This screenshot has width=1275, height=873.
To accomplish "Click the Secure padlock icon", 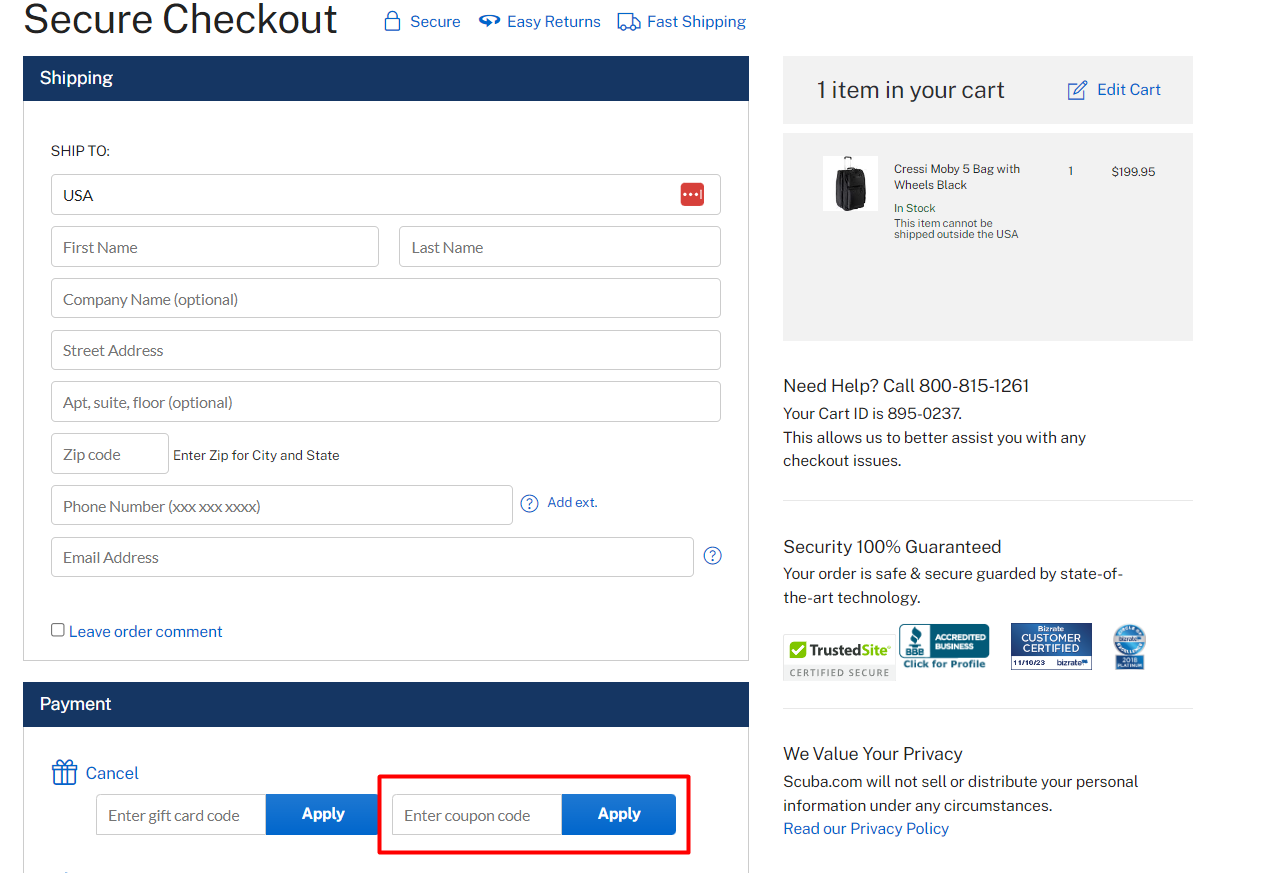I will coord(393,21).
